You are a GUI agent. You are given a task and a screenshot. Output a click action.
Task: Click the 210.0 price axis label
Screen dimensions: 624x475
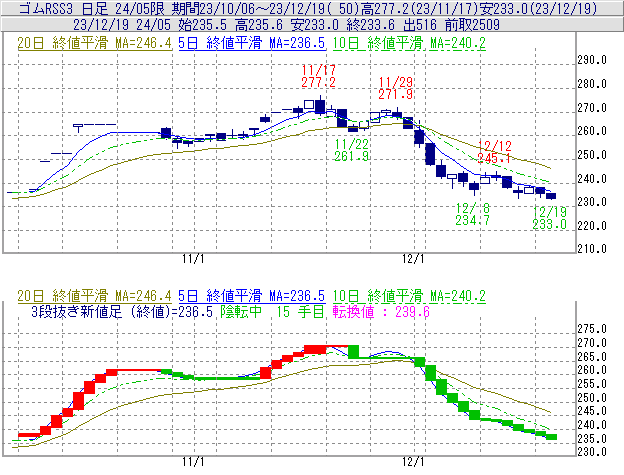click(x=592, y=249)
